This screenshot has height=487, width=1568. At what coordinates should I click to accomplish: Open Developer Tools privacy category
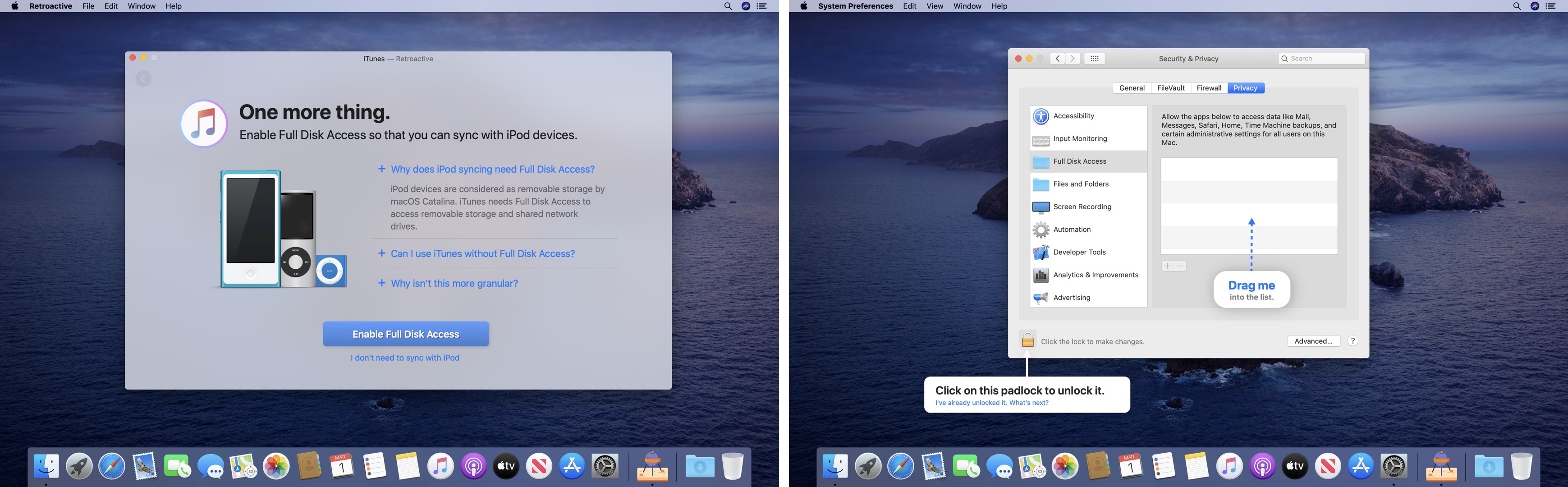pos(1079,252)
